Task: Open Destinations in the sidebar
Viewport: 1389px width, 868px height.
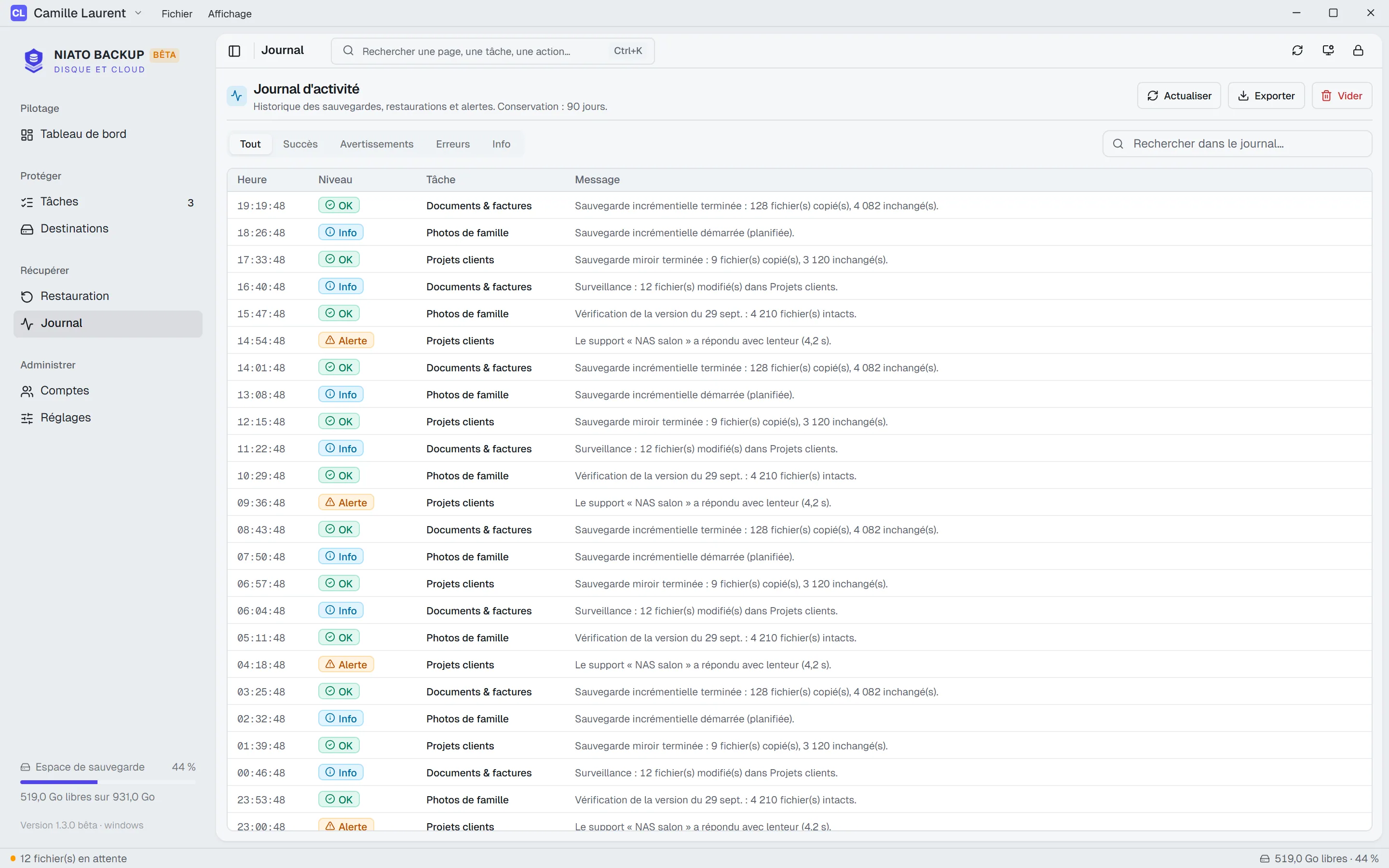Action: click(108, 229)
